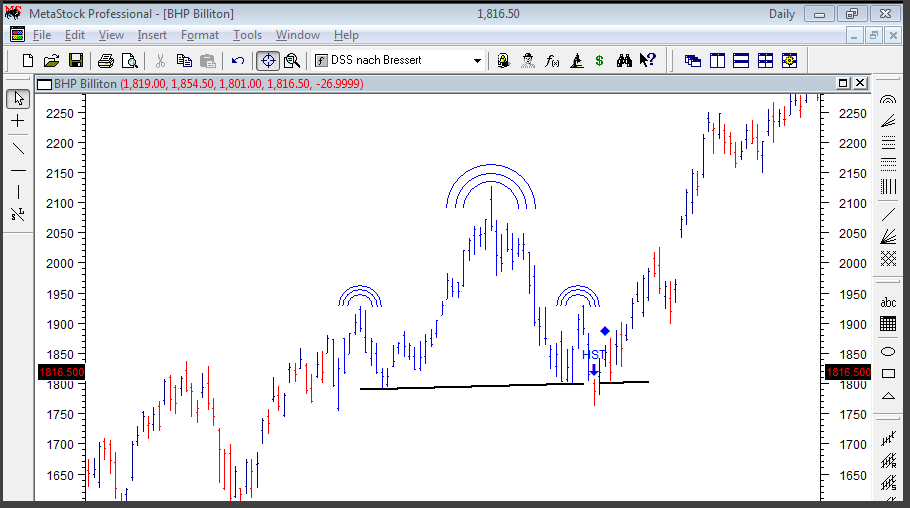Maximize the BHP Billiton chart window
This screenshot has width=910, height=508.
click(x=843, y=83)
